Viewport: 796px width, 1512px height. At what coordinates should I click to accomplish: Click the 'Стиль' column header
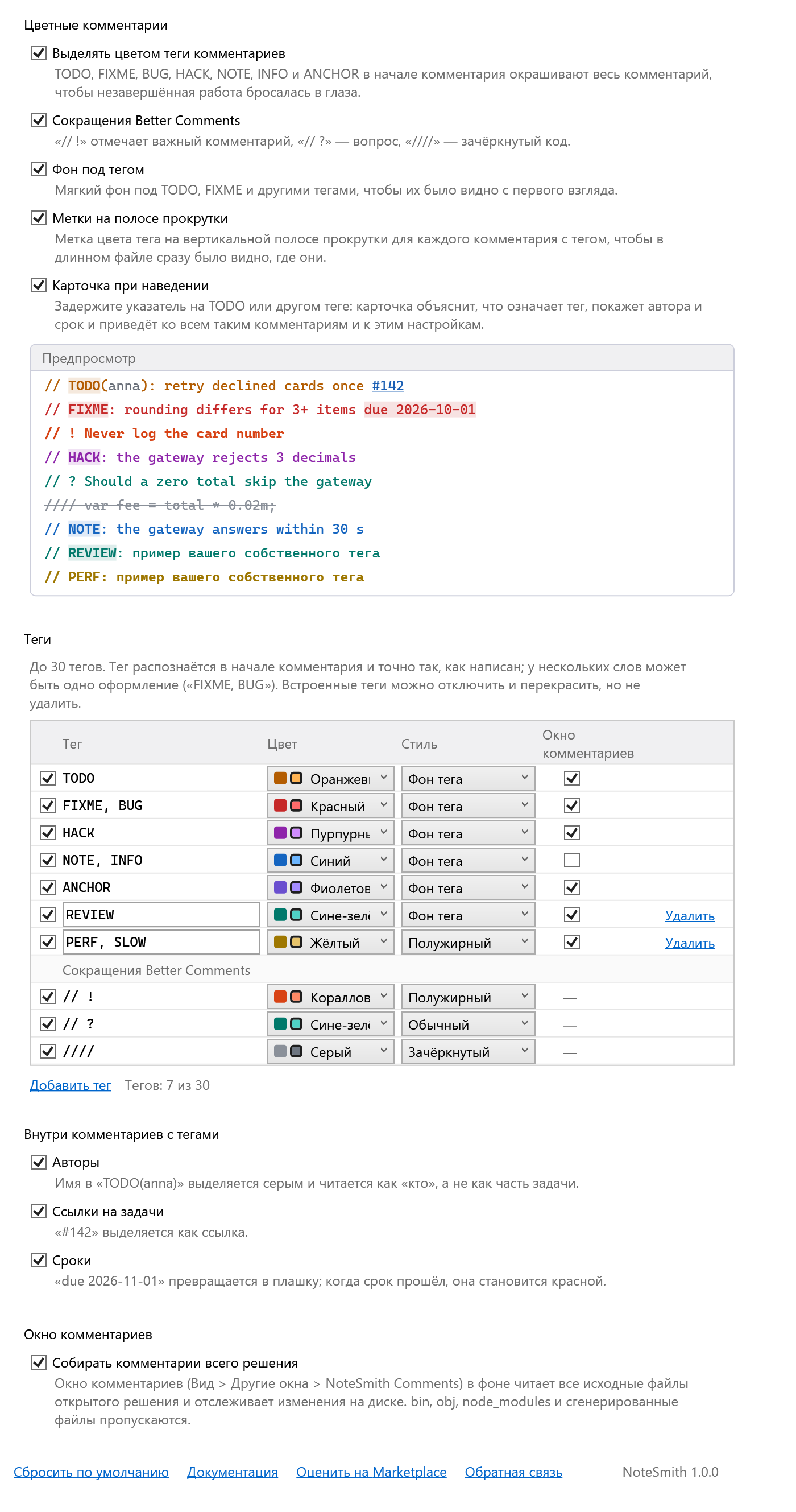[x=419, y=744]
